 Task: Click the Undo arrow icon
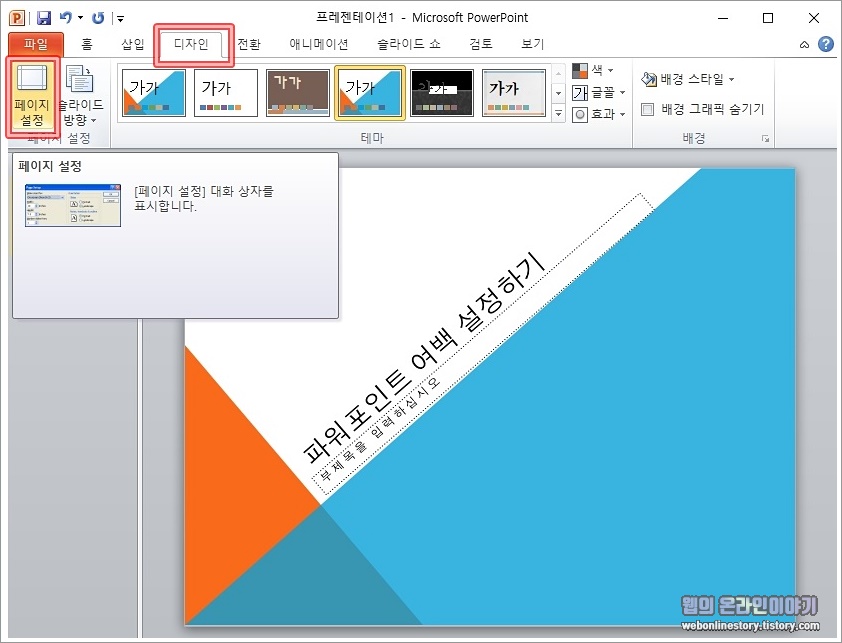point(66,18)
